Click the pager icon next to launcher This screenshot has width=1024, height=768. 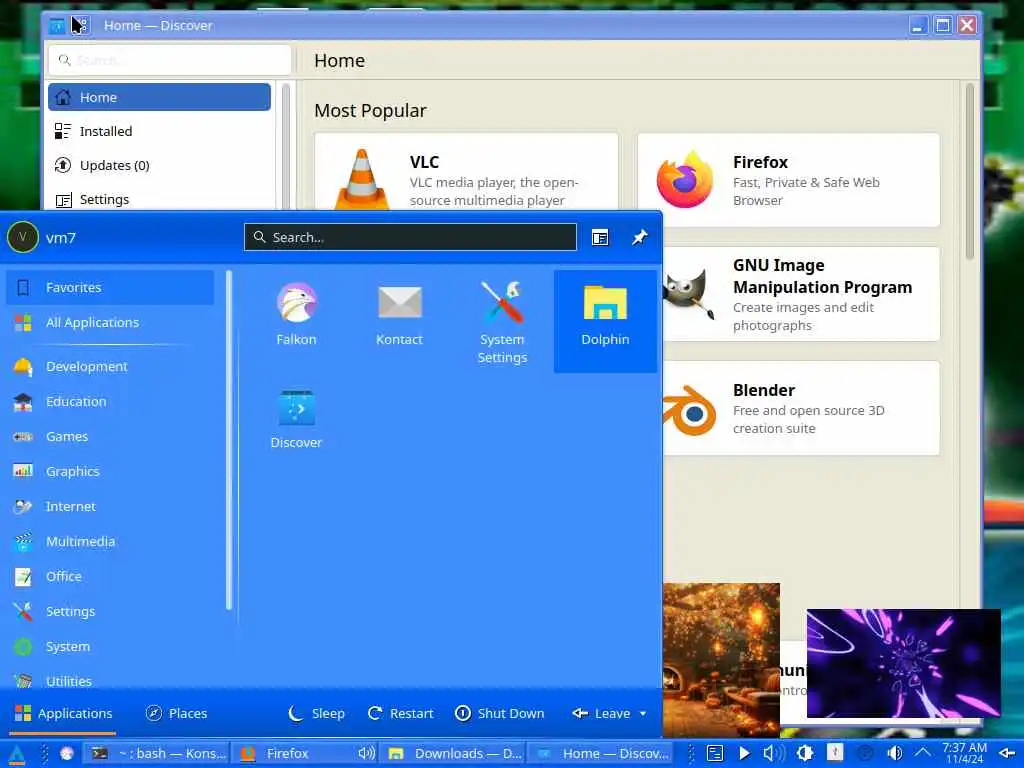point(67,753)
